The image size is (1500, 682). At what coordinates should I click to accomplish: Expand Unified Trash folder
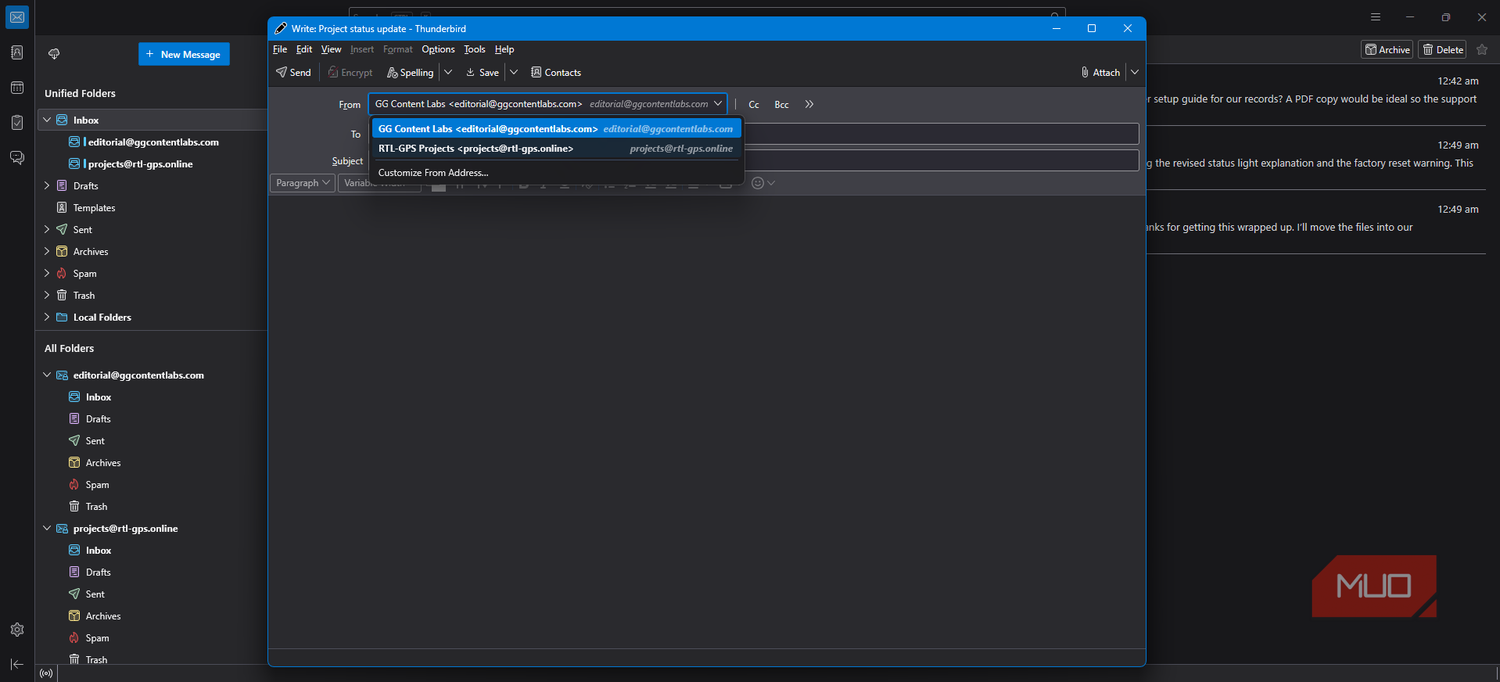(46, 295)
